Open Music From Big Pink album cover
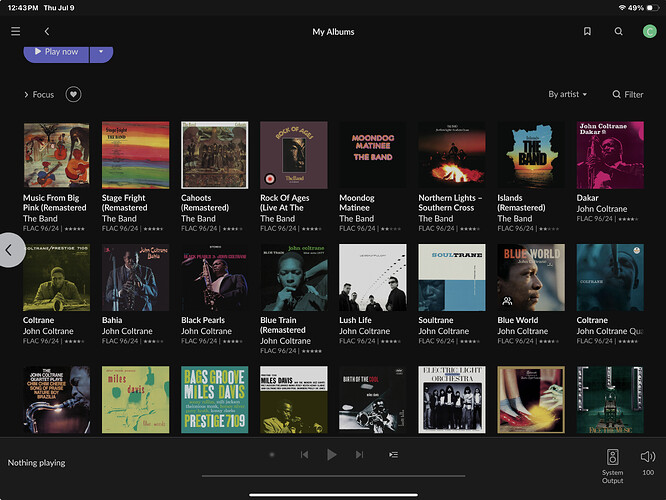The height and width of the screenshot is (500, 666). pos(56,155)
